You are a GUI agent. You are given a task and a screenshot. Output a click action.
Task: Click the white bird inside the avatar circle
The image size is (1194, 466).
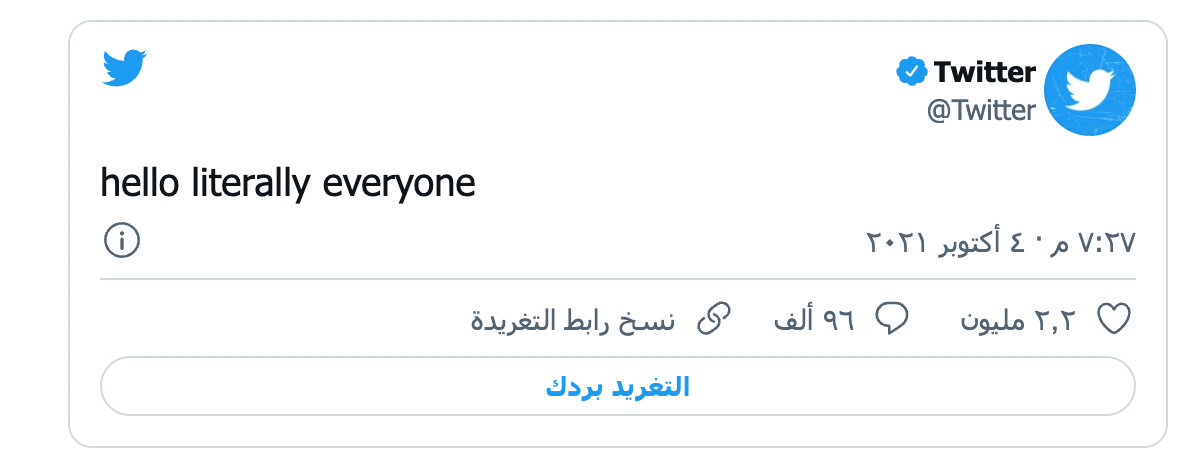[x=1090, y=91]
